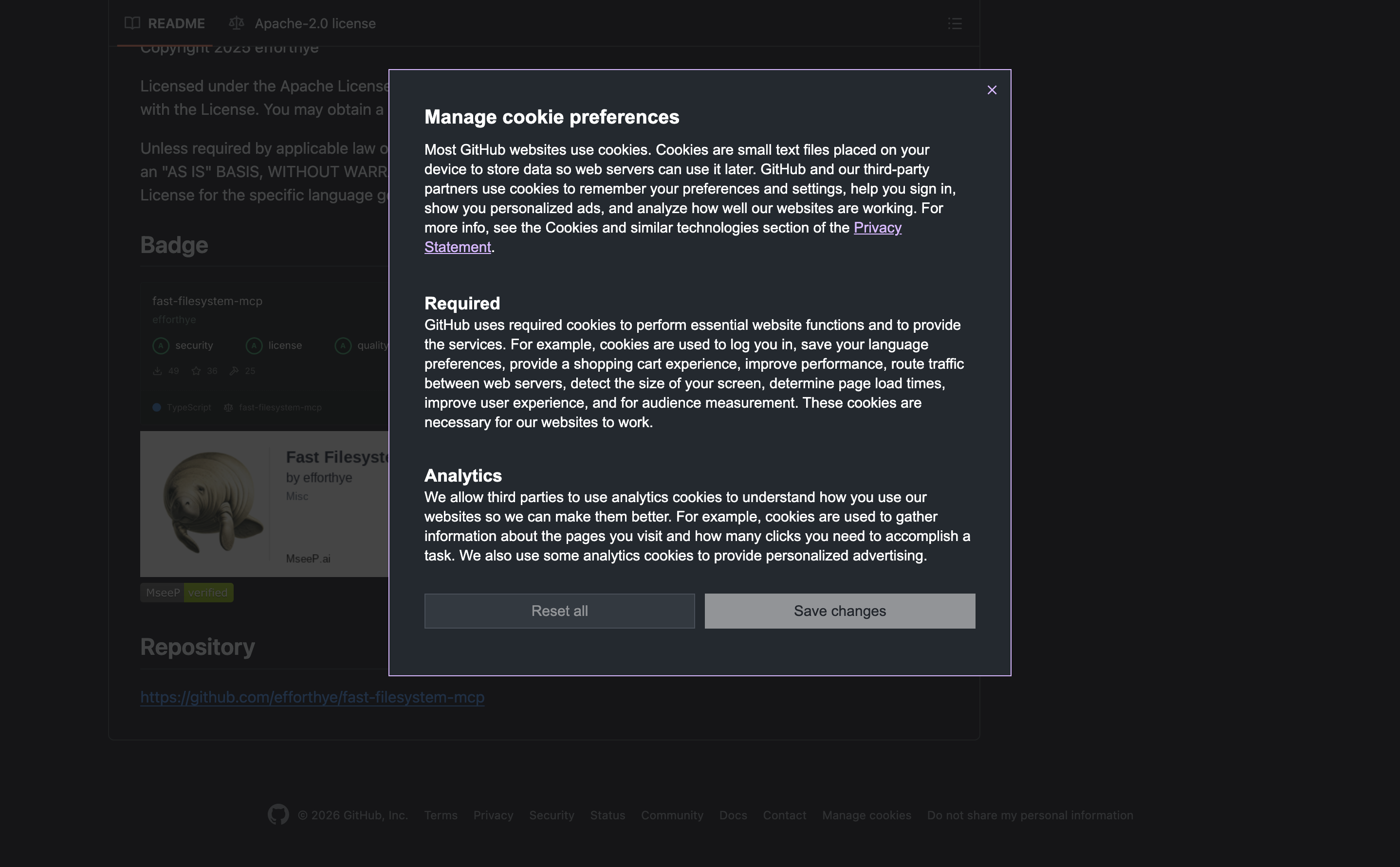Click Do not share my personal information
Image resolution: width=1400 pixels, height=867 pixels.
(1030, 815)
